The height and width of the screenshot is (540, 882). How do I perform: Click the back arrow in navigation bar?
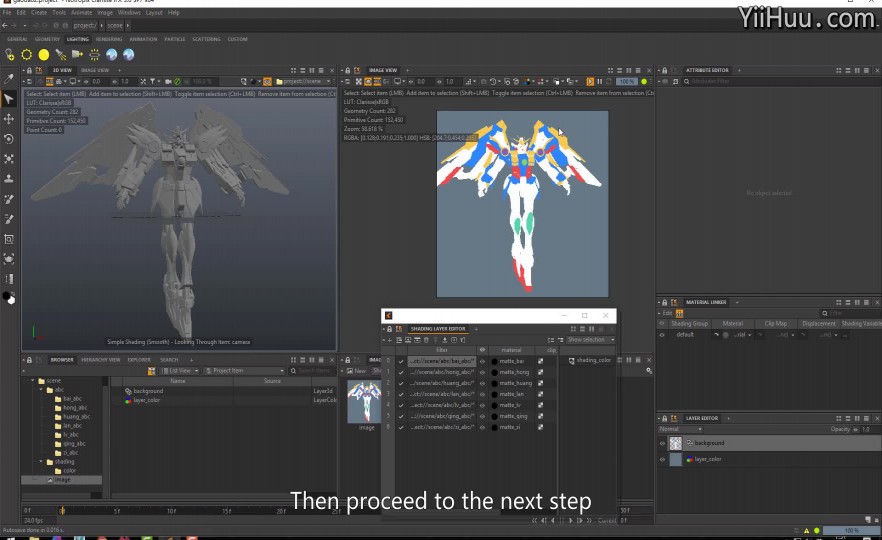coord(5,25)
